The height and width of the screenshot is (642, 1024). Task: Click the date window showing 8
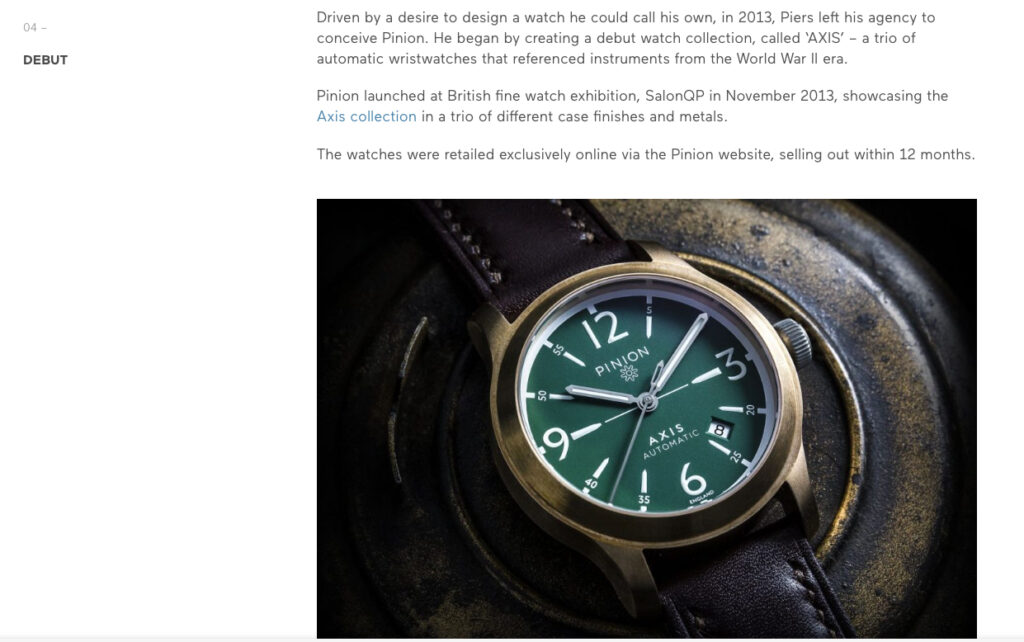(719, 430)
